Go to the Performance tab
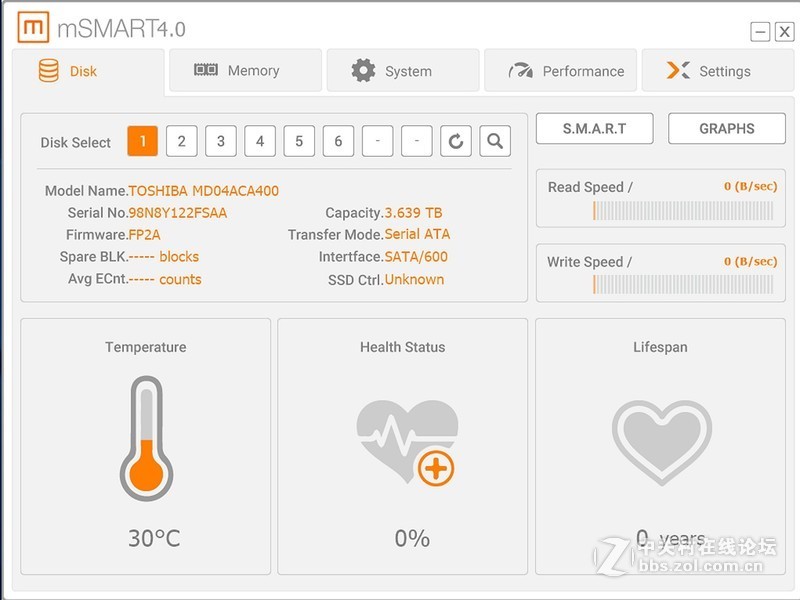 tap(560, 70)
